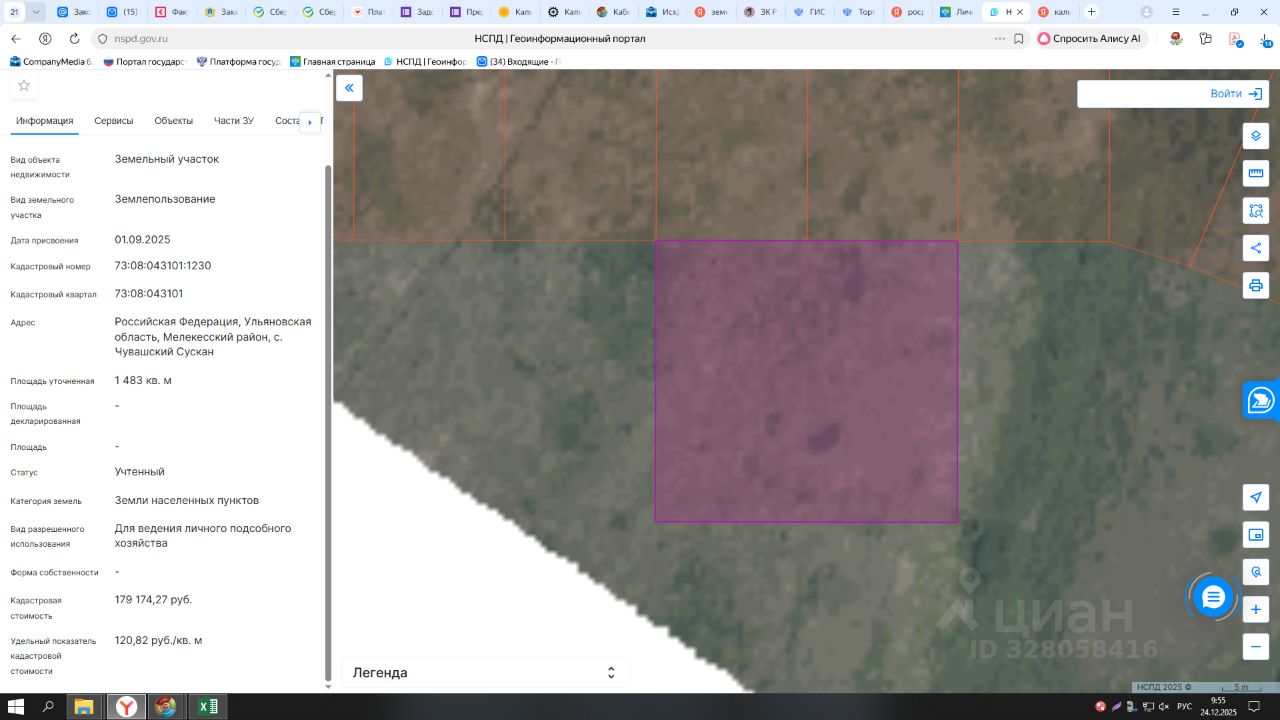The image size is (1280, 720).
Task: Open the Входящие (34) mail bookmark
Action: pyautogui.click(x=518, y=61)
